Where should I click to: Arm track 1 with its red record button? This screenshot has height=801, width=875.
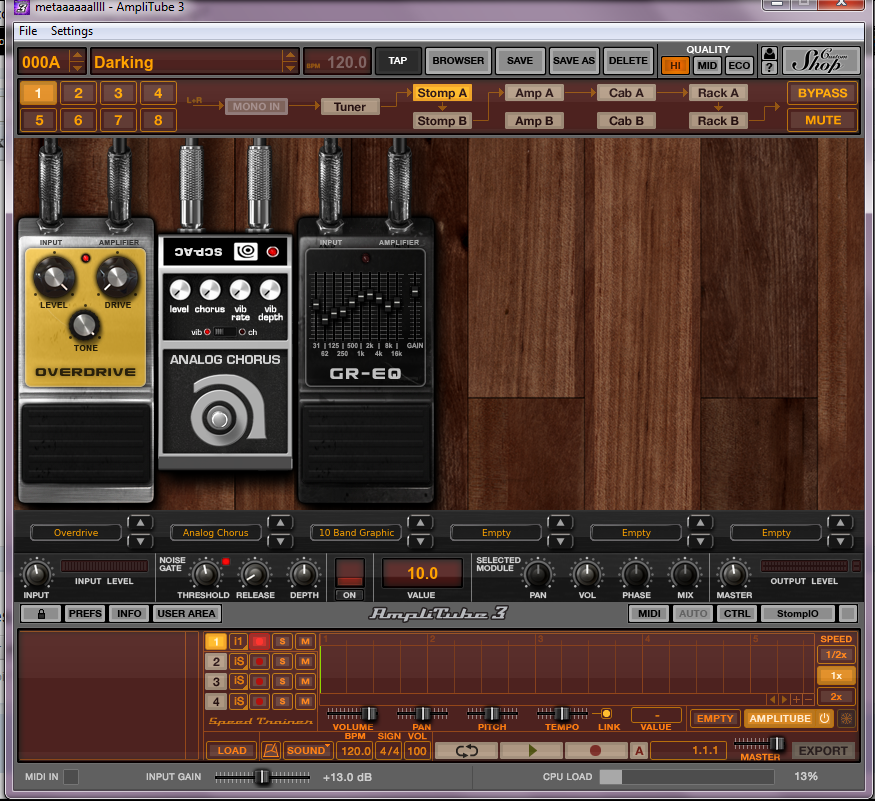259,641
